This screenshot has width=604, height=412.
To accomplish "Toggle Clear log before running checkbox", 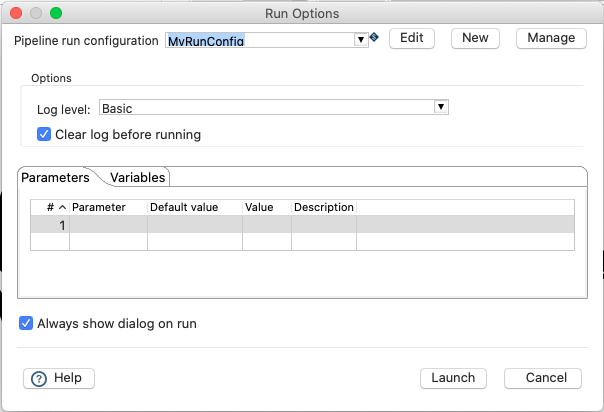I will click(x=44, y=134).
